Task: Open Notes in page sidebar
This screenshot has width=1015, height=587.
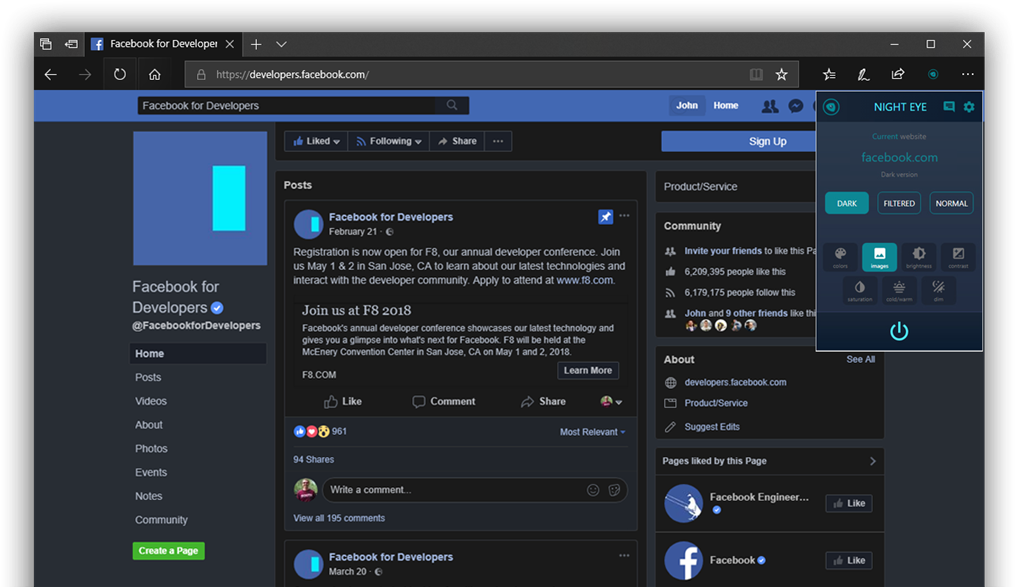Action: [x=149, y=496]
